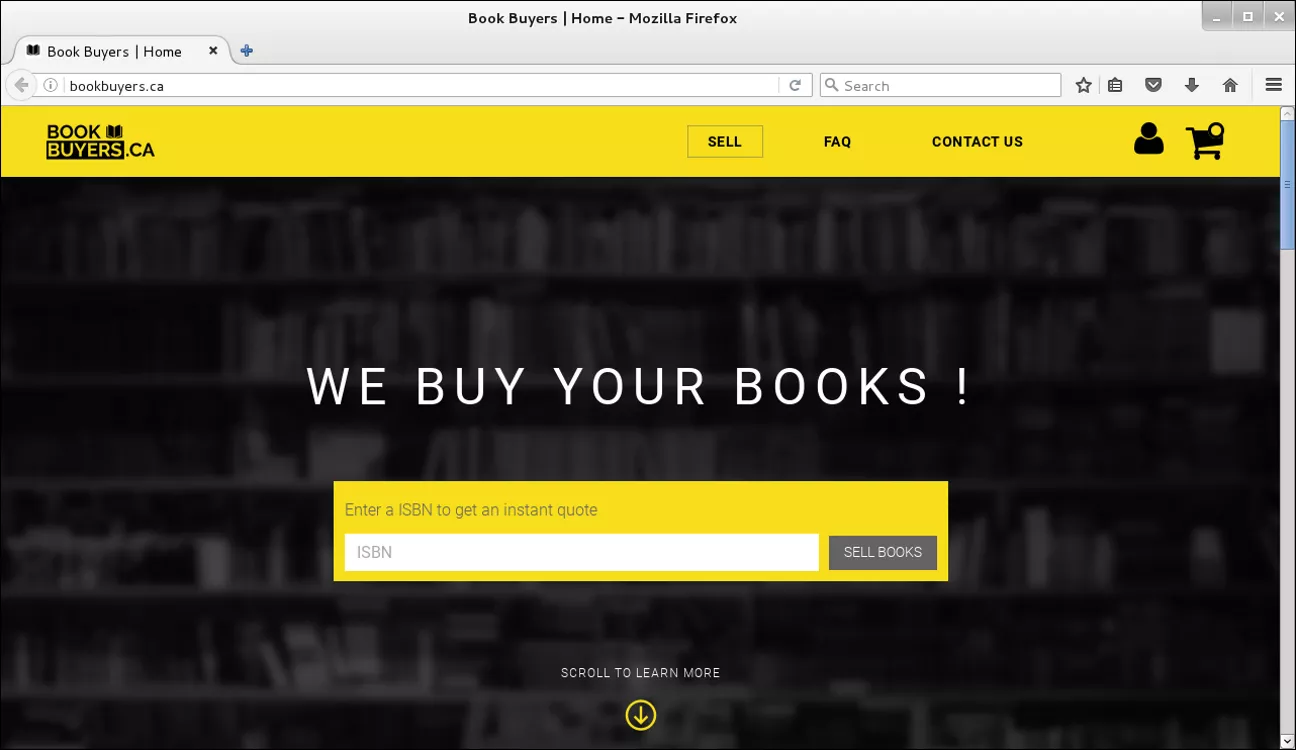Show site information icon in address bar
The height and width of the screenshot is (750, 1296).
coord(50,85)
